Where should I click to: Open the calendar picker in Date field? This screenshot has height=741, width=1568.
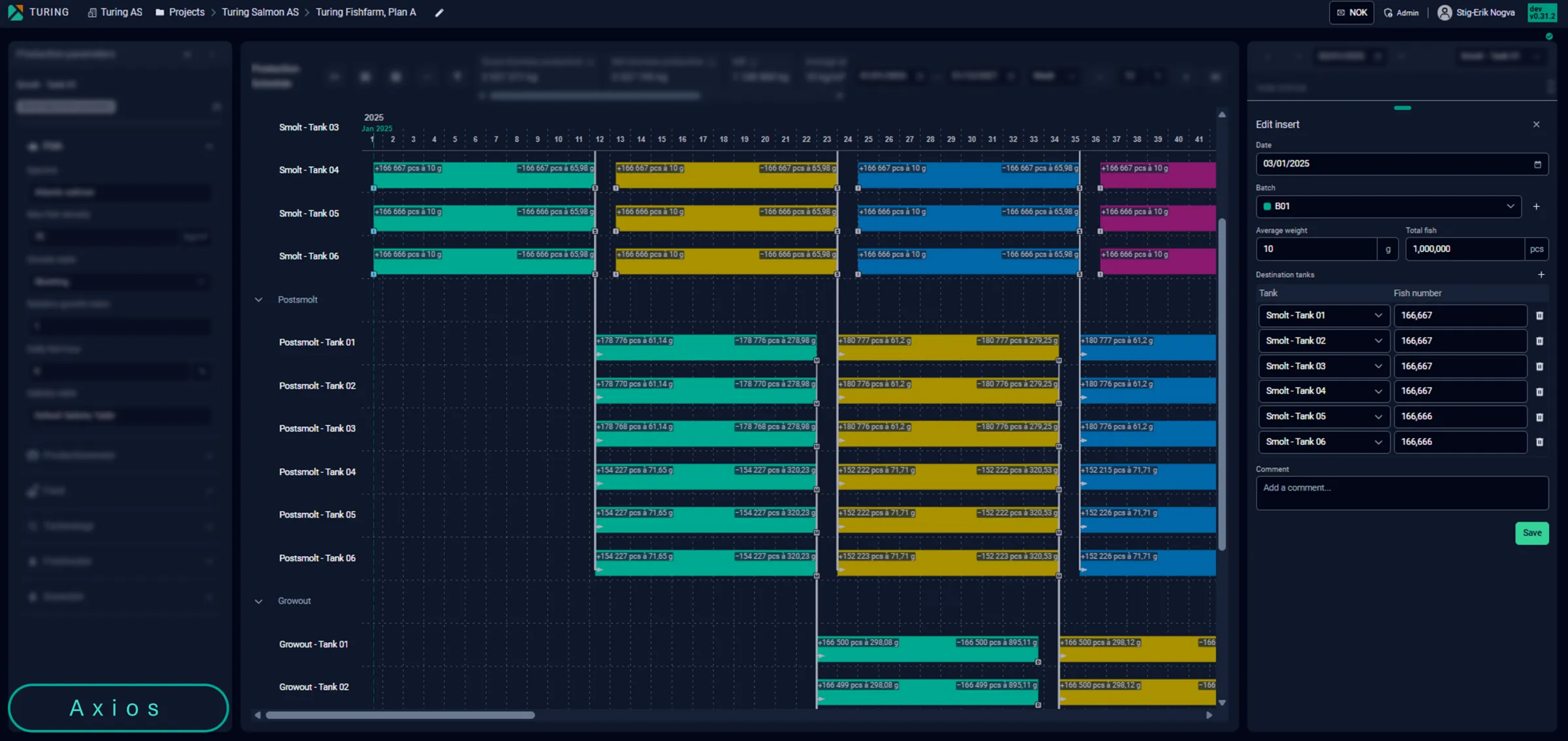1537,164
